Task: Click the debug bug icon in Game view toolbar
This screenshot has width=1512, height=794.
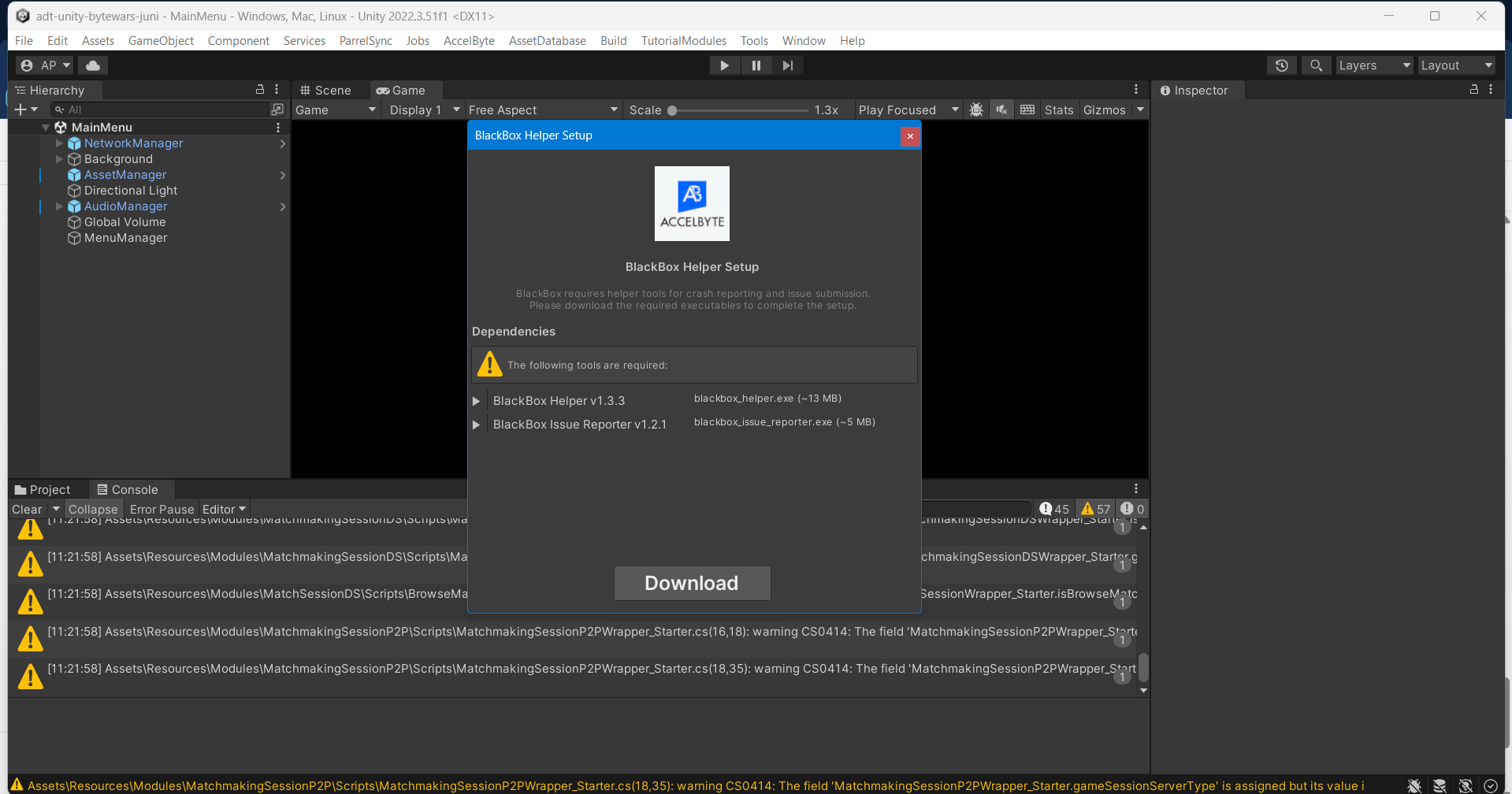Action: 975,109
